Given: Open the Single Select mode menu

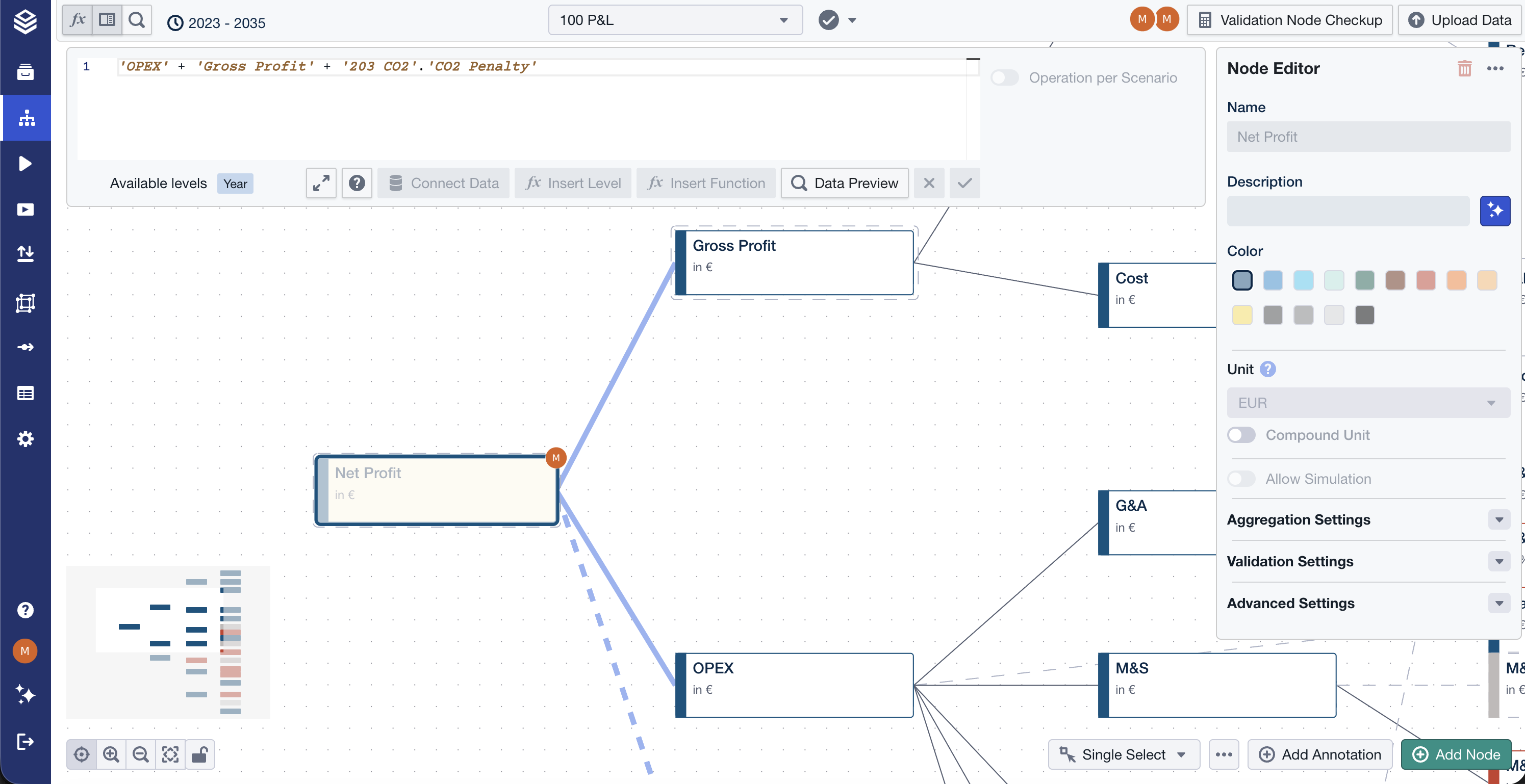Looking at the screenshot, I should [1123, 754].
